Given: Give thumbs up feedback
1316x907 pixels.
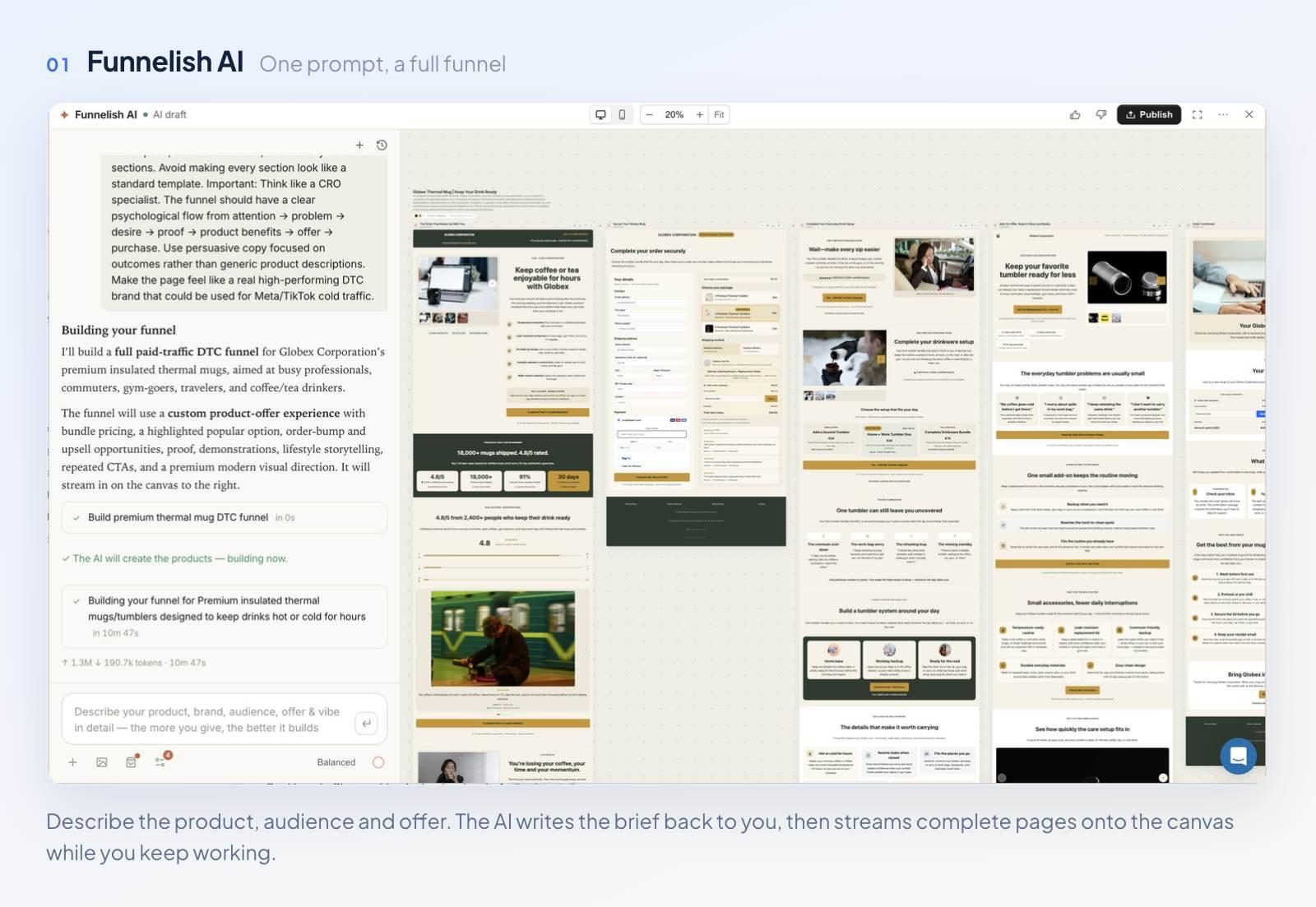Looking at the screenshot, I should click(x=1075, y=115).
